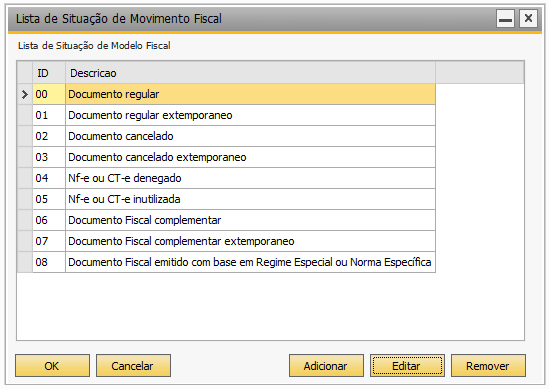
Task: Select the 'Documento Fiscal complementar' cell for ID 06
Action: (250, 220)
